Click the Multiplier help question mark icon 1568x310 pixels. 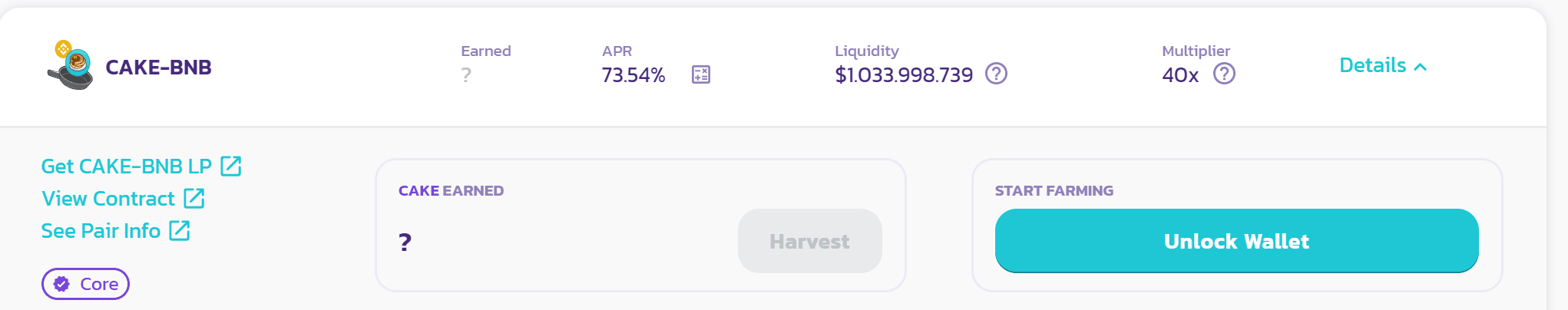(1224, 74)
